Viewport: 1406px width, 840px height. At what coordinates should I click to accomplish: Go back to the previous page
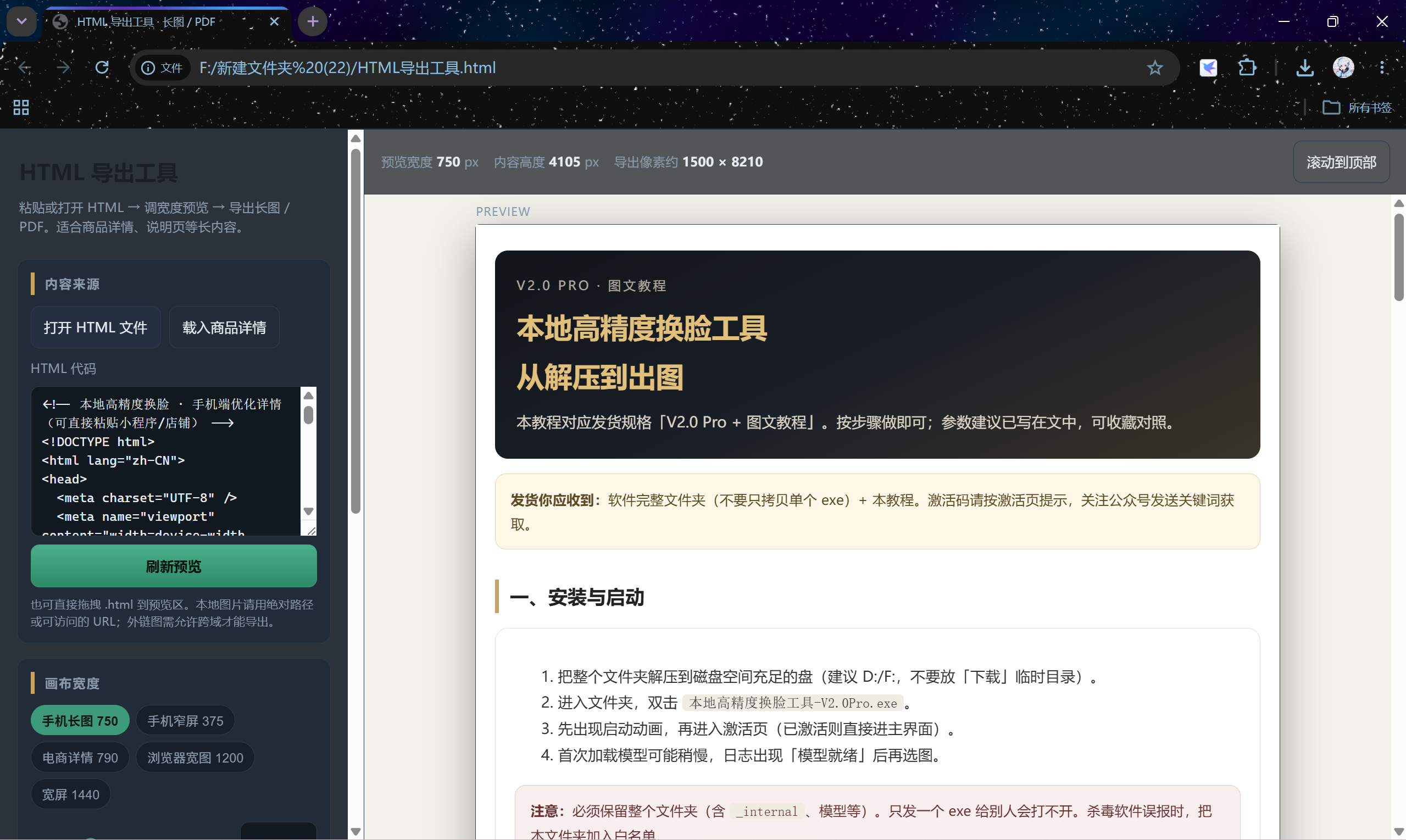[x=25, y=68]
